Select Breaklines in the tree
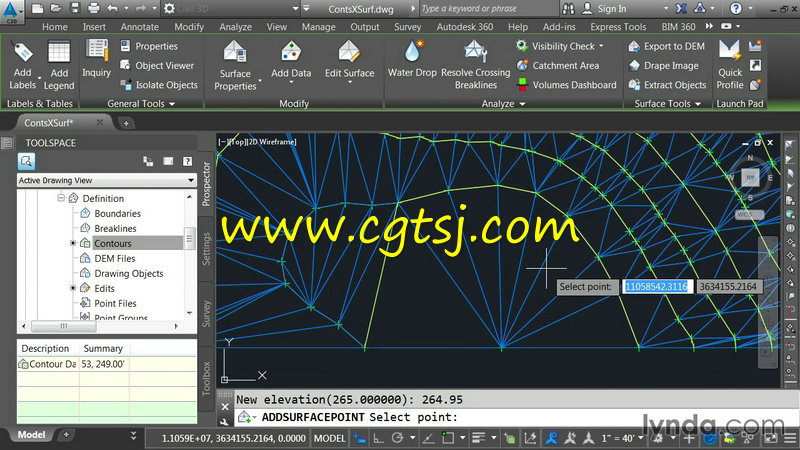 click(x=115, y=228)
